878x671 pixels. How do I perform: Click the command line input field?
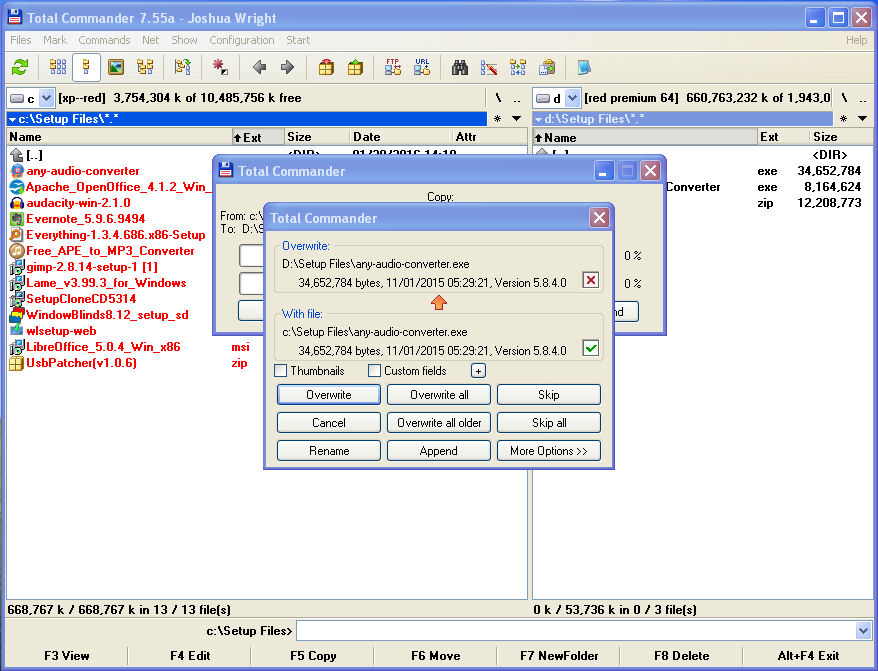(575, 631)
